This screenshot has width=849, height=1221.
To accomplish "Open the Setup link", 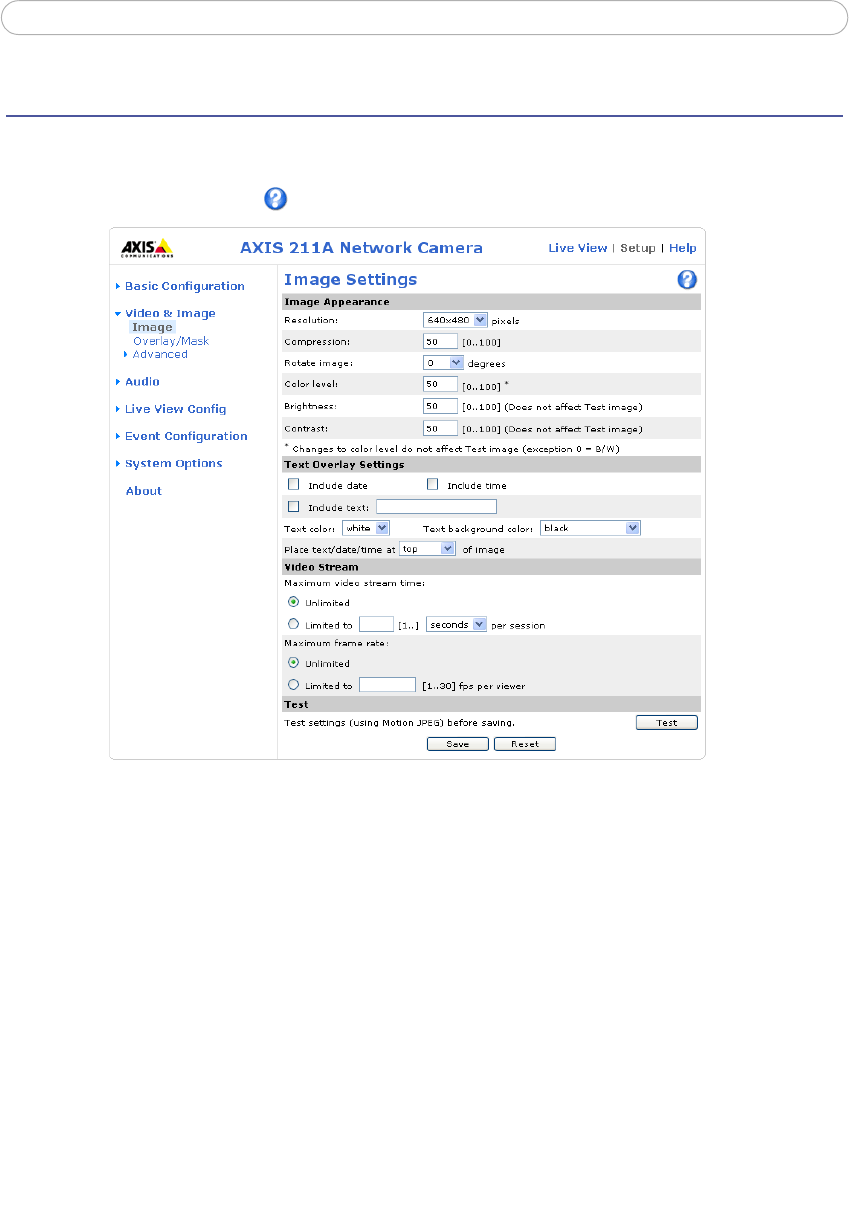I will tap(638, 248).
